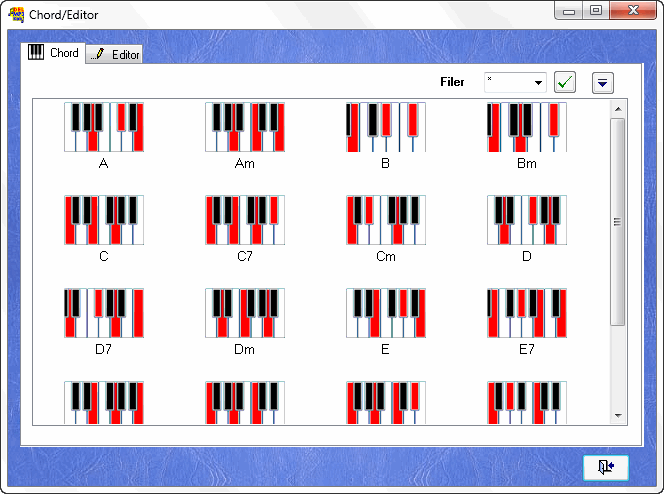Select the Dm chord keyboard diagram
Image resolution: width=664 pixels, height=494 pixels.
245,313
